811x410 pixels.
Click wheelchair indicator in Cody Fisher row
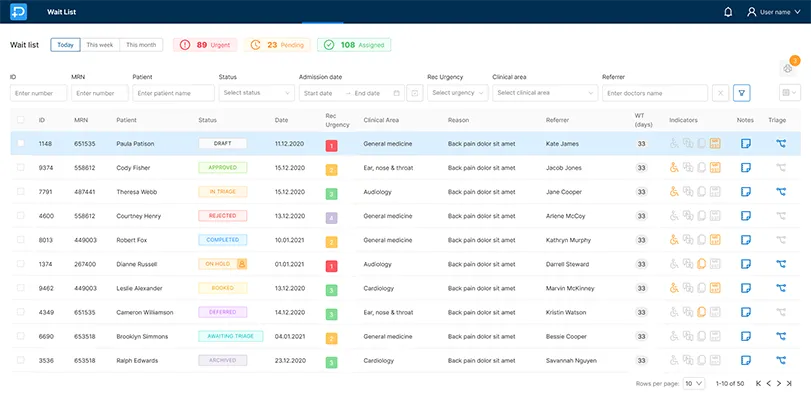pyautogui.click(x=674, y=168)
